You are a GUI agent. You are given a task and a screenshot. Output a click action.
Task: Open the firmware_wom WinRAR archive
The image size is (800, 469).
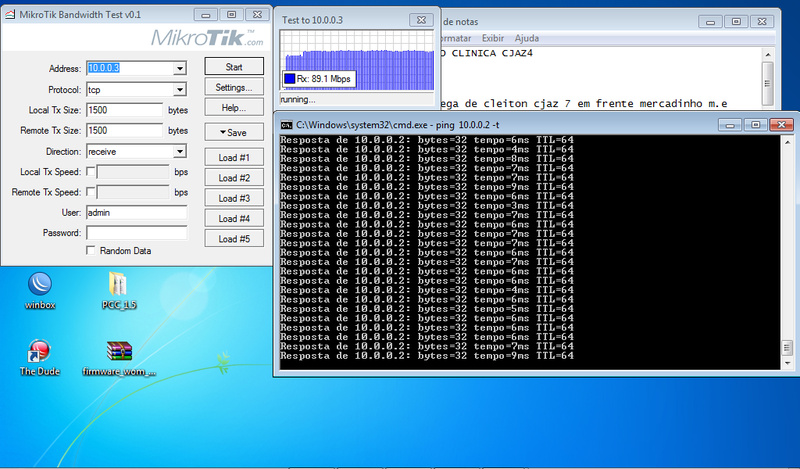(x=119, y=358)
